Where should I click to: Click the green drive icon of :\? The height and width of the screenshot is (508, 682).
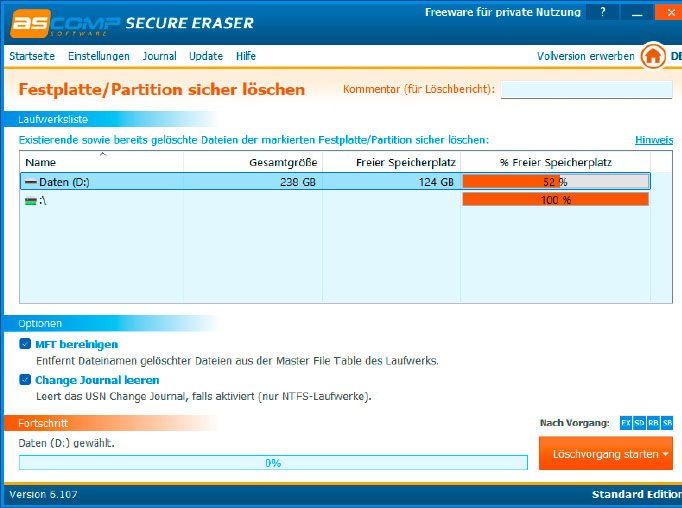30,201
